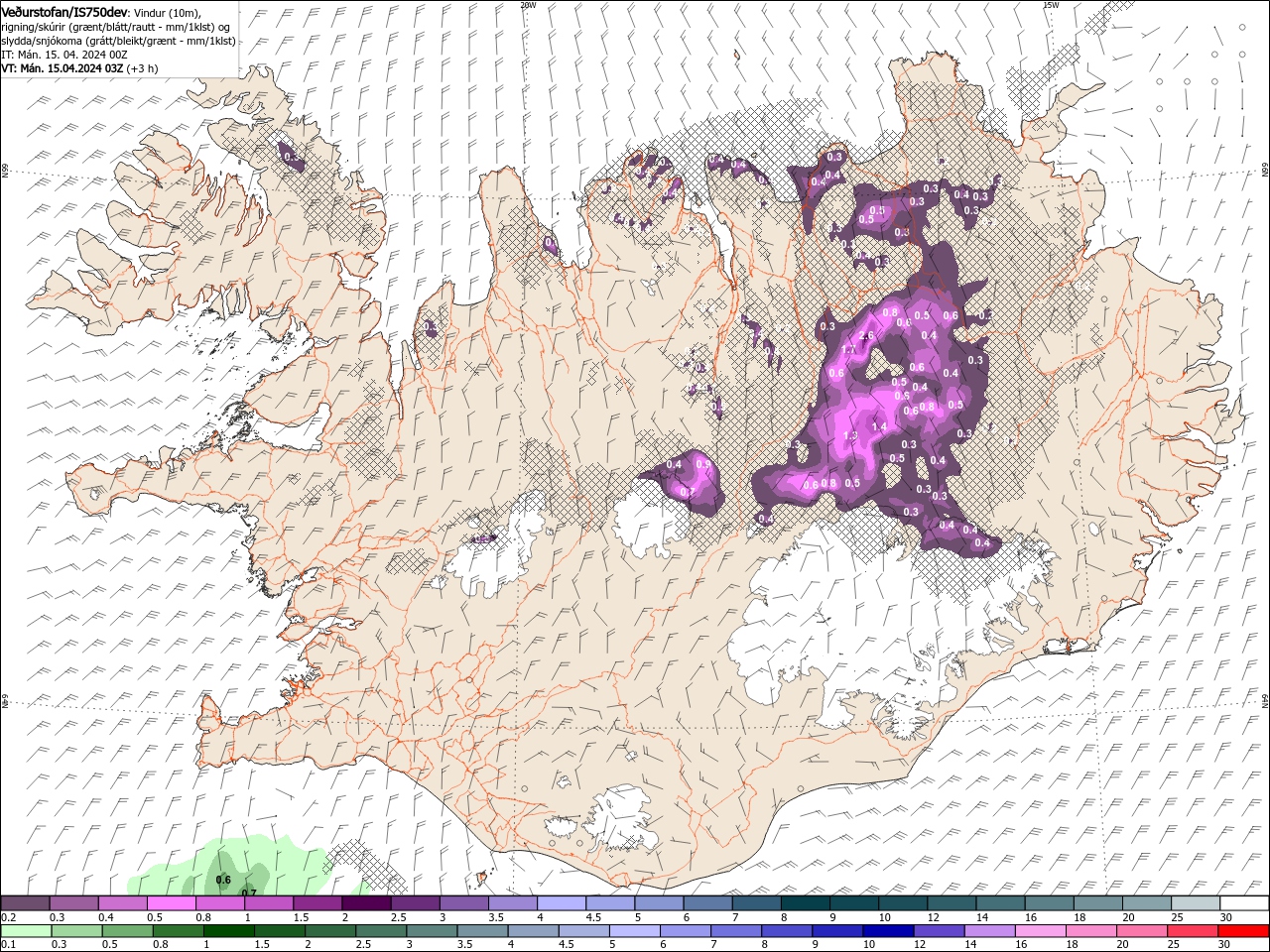Click the '0.2' label on snow scale
This screenshot has height=952, width=1270.
point(9,917)
